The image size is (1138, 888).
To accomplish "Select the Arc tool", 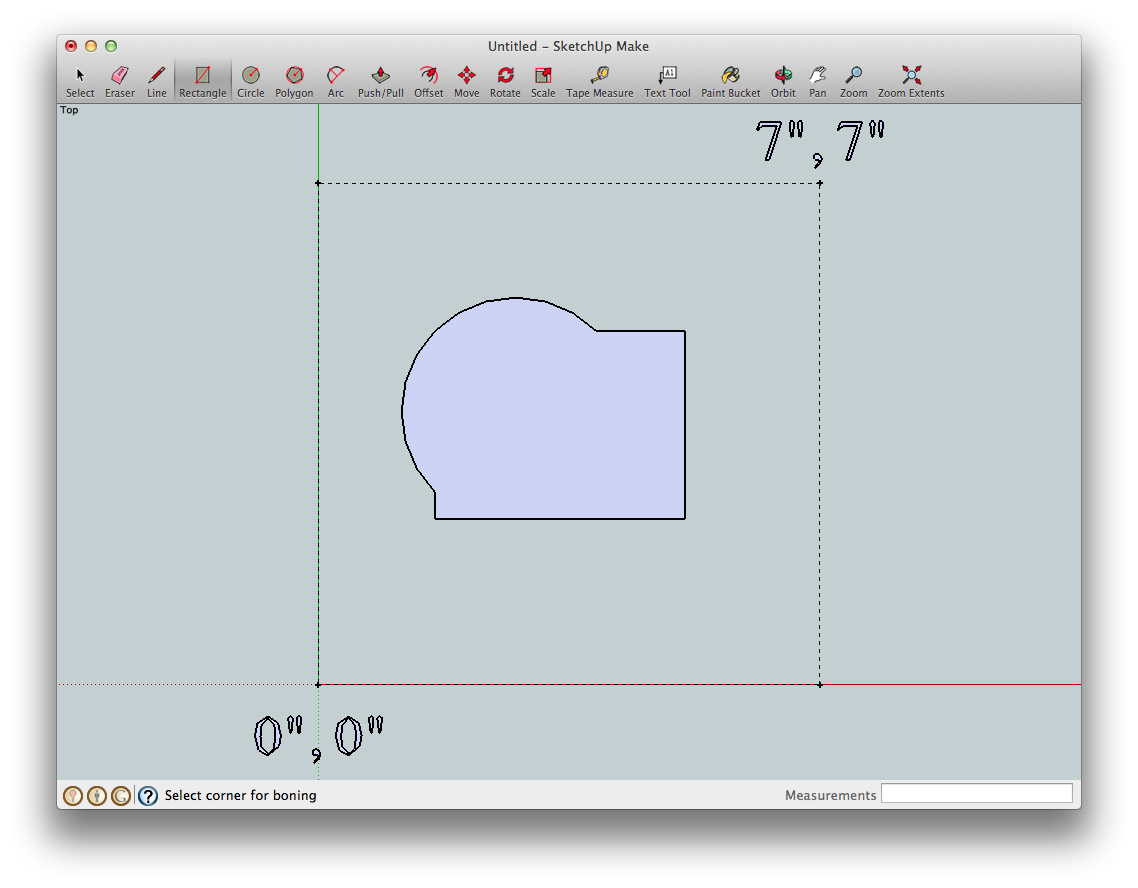I will click(336, 80).
